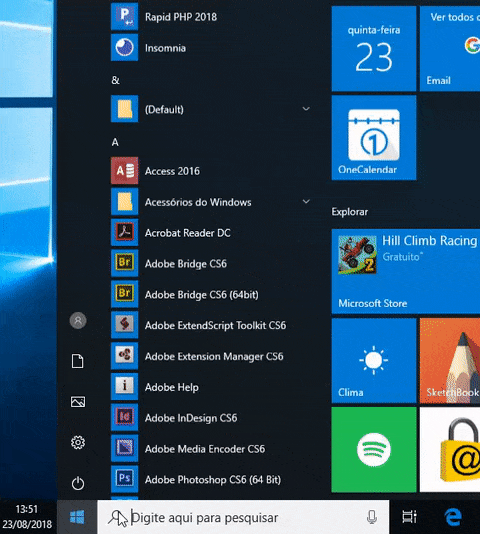Expand the (Default) folder
This screenshot has width=480, height=534.
(x=211, y=109)
